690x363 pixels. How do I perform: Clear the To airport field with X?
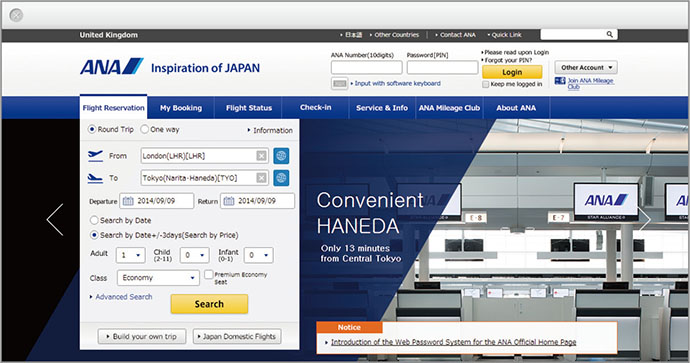pyautogui.click(x=261, y=178)
